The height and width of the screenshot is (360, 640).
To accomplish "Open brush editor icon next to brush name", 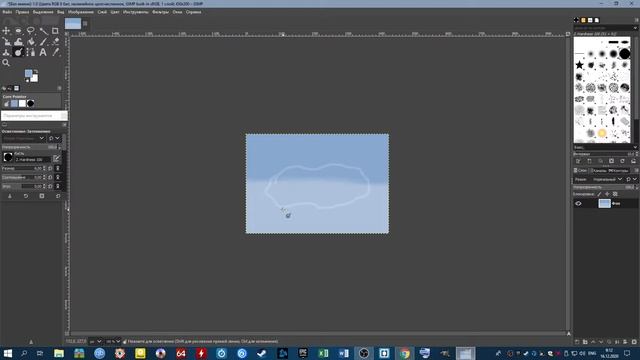I will point(56,158).
